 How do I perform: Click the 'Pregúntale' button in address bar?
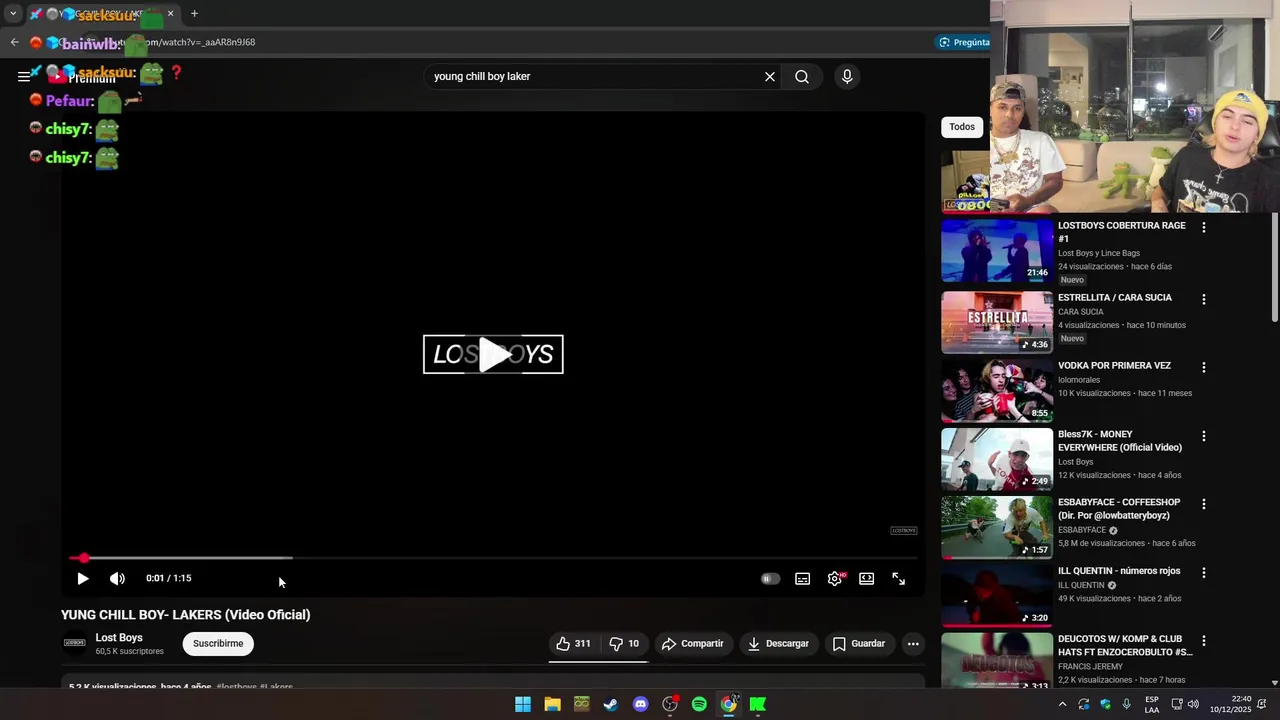click(x=964, y=42)
